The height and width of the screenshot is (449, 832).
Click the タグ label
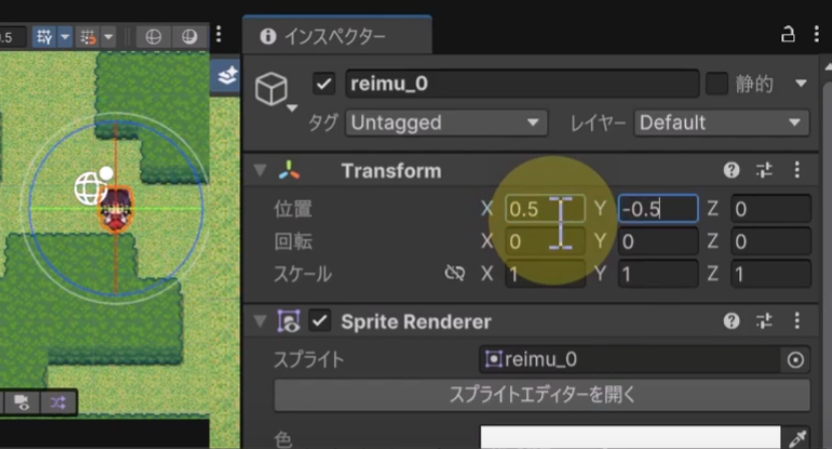[323, 123]
